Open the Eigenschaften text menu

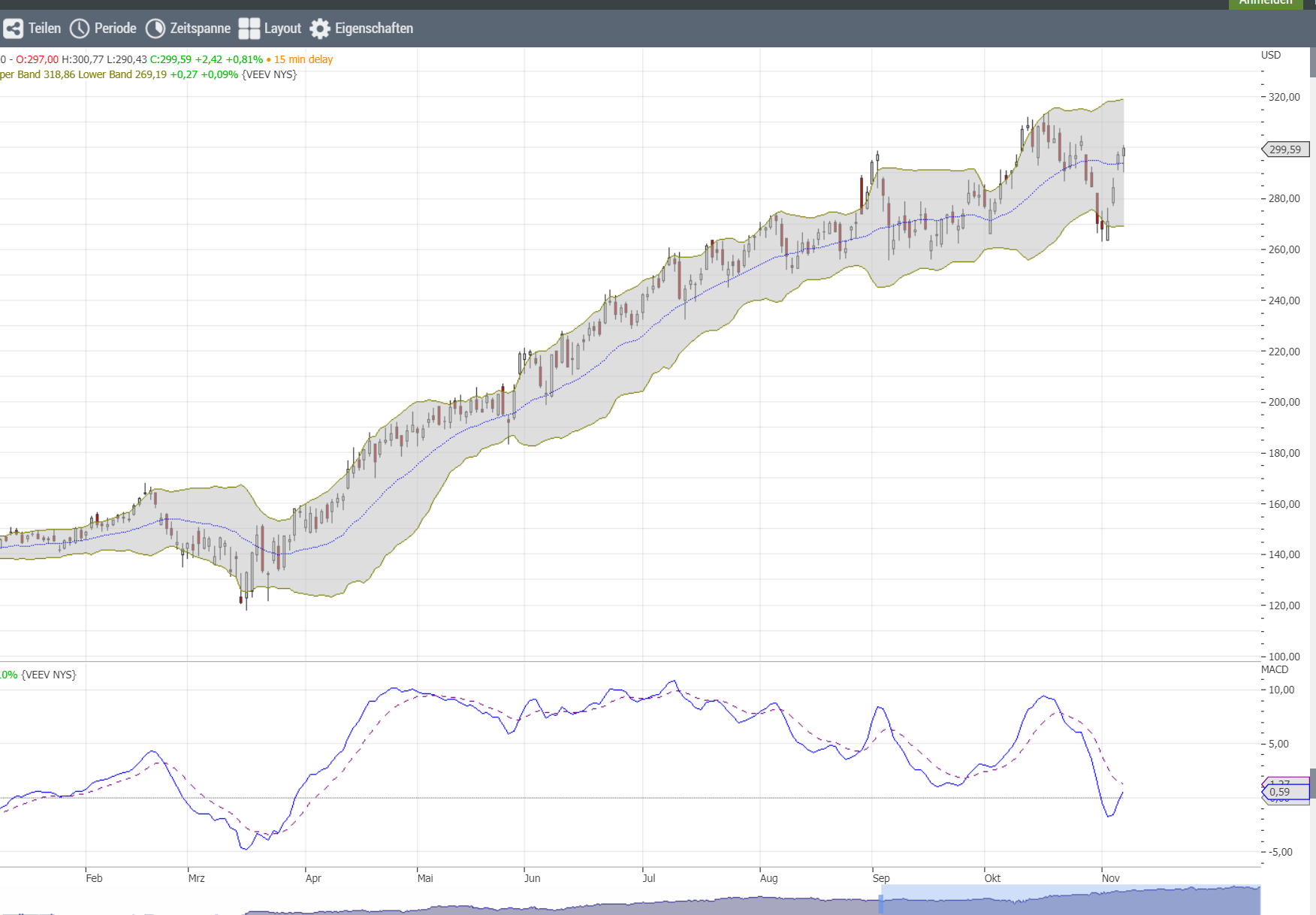pyautogui.click(x=373, y=29)
